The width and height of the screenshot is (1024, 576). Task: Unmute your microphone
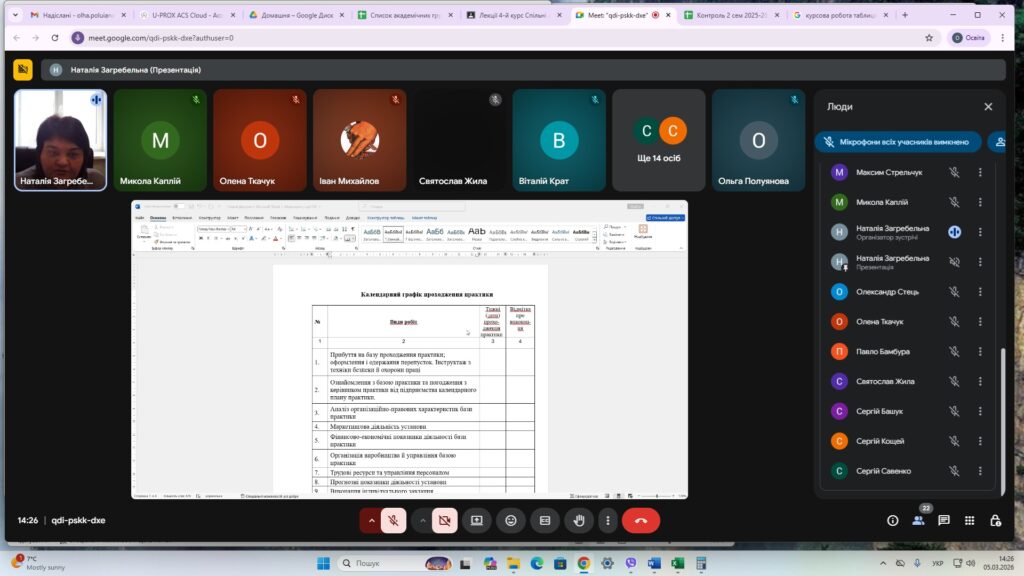click(x=394, y=520)
